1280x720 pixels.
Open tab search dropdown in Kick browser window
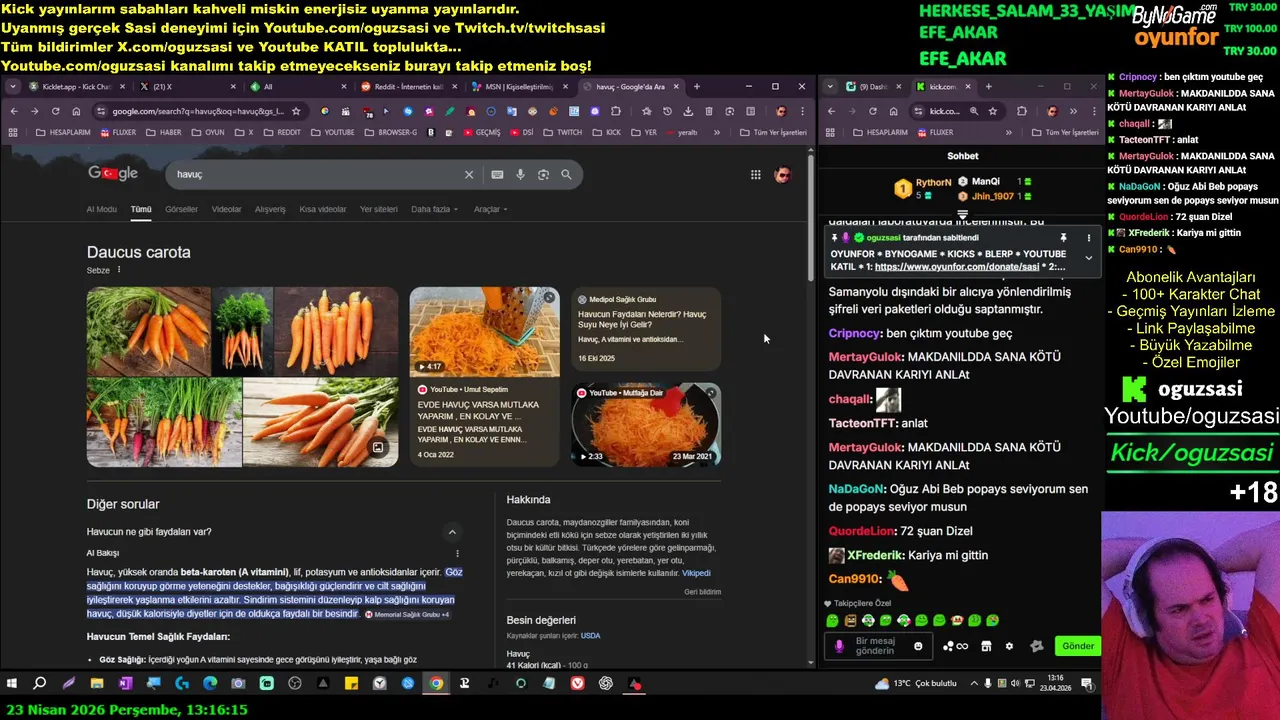pos(830,87)
